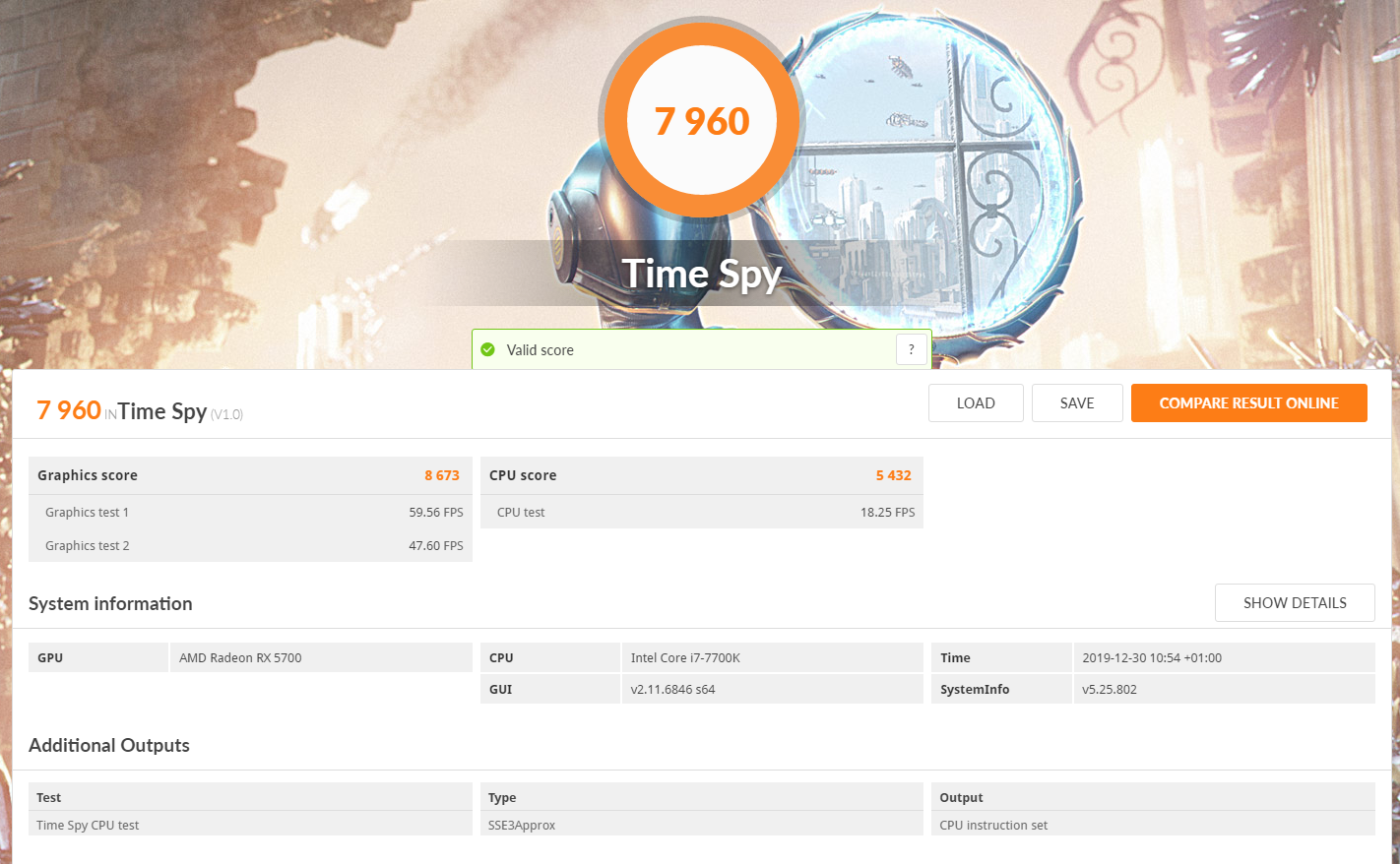Image resolution: width=1400 pixels, height=864 pixels.
Task: Select the 47.60 FPS value
Action: [436, 545]
